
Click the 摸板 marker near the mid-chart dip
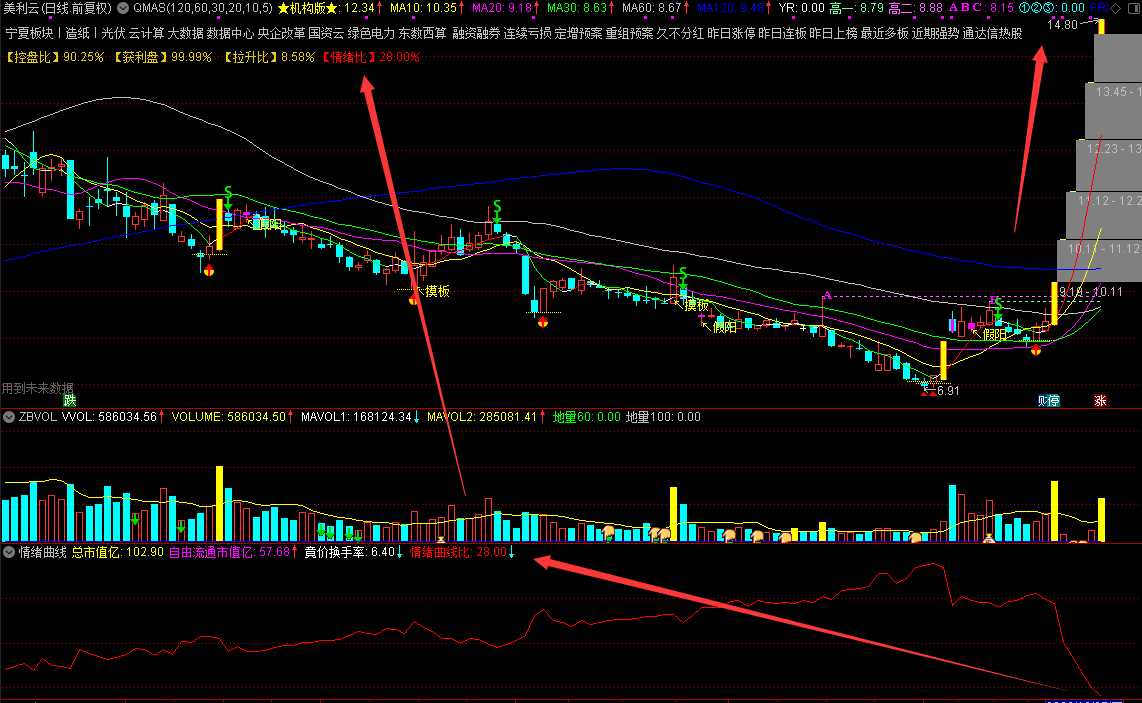point(438,291)
